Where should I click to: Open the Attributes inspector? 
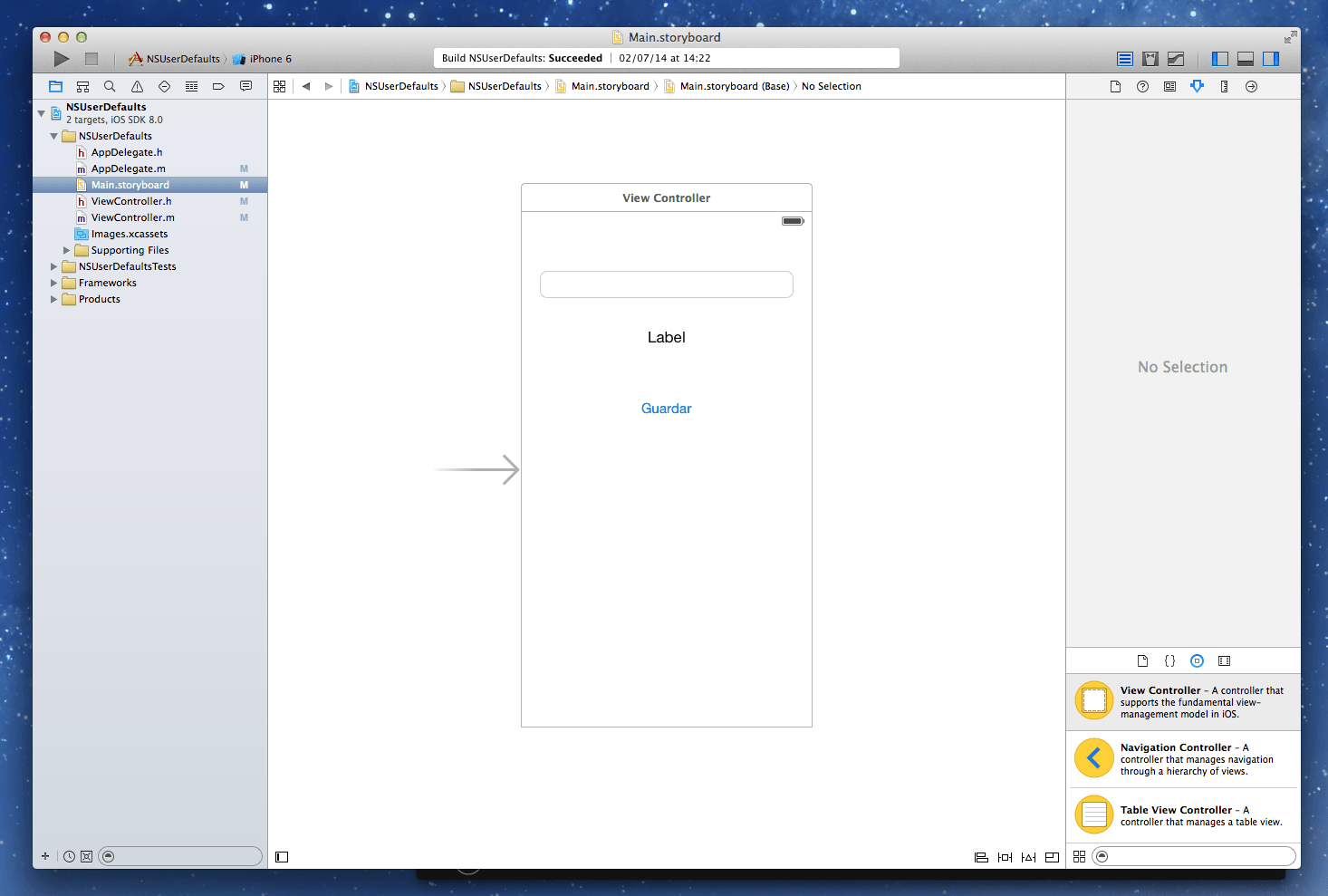coord(1197,87)
